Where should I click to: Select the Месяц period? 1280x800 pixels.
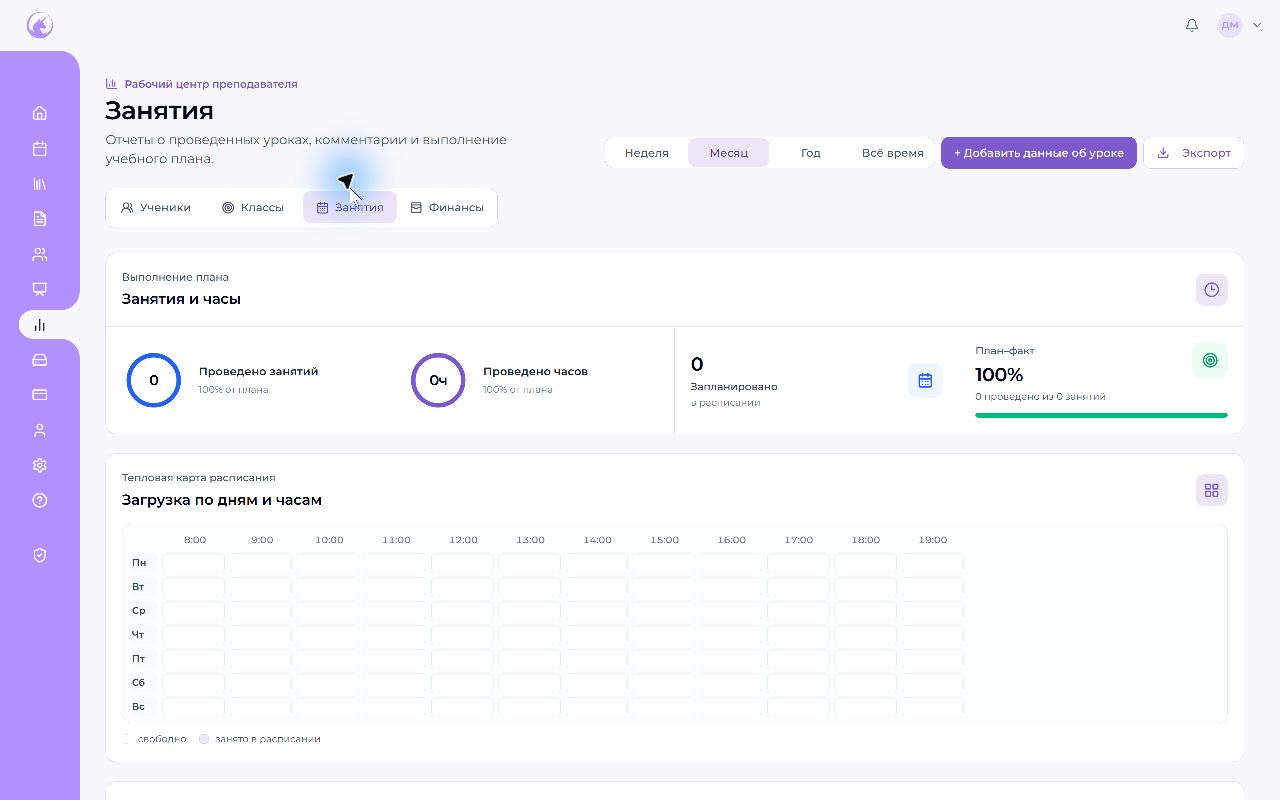(x=729, y=153)
